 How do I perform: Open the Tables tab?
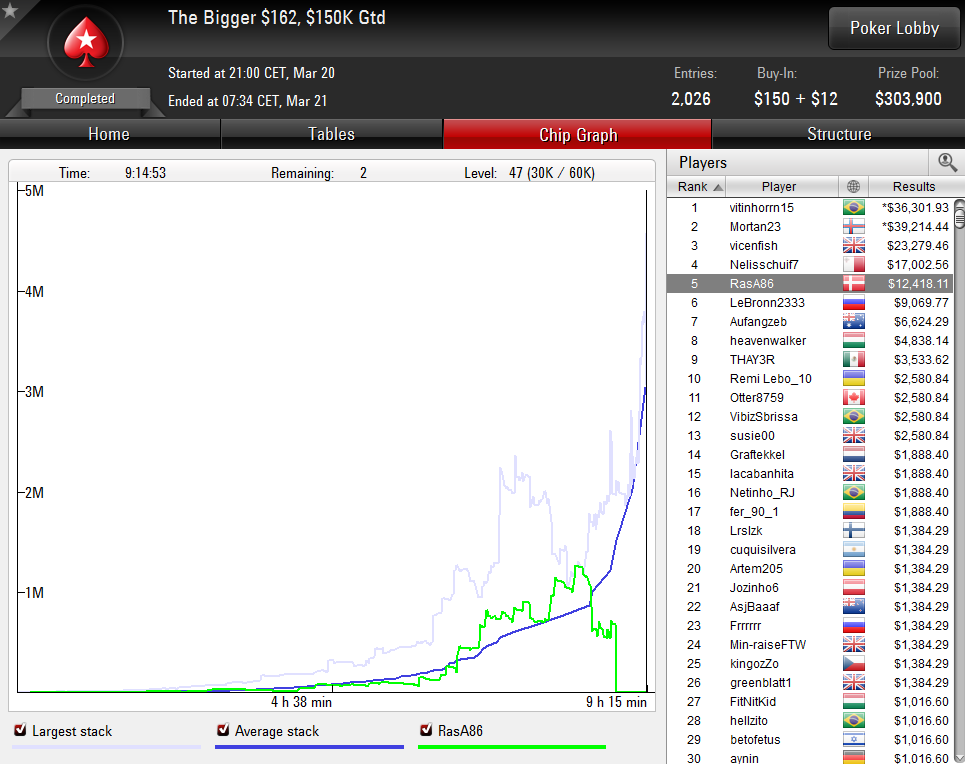click(x=332, y=134)
